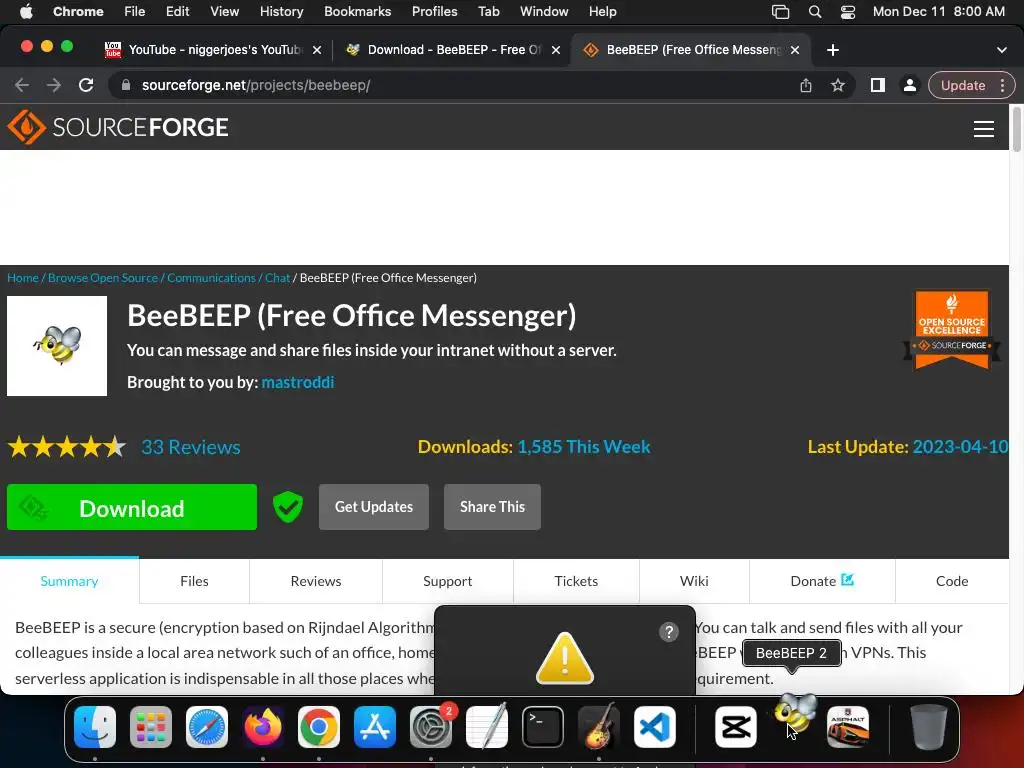
Task: Launch GarageBand from the Dock
Action: 599,726
